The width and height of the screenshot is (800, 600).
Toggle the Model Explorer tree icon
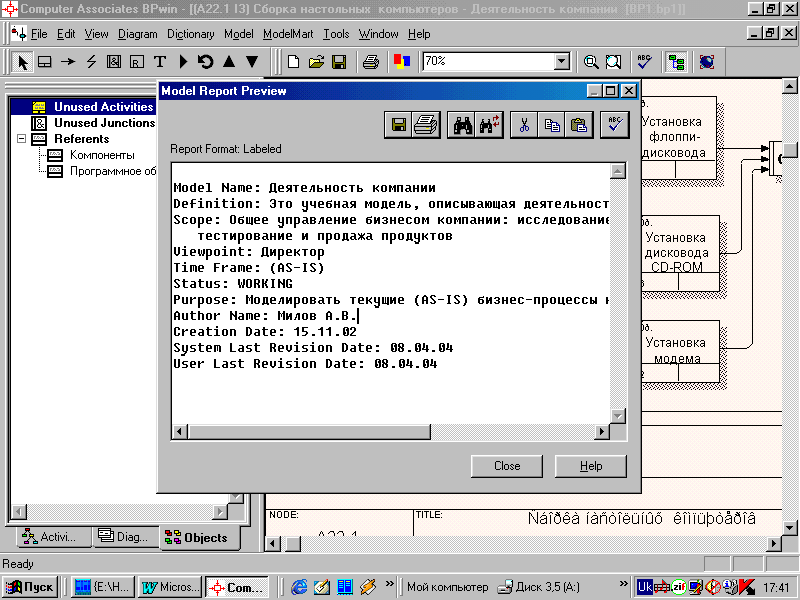coord(677,62)
